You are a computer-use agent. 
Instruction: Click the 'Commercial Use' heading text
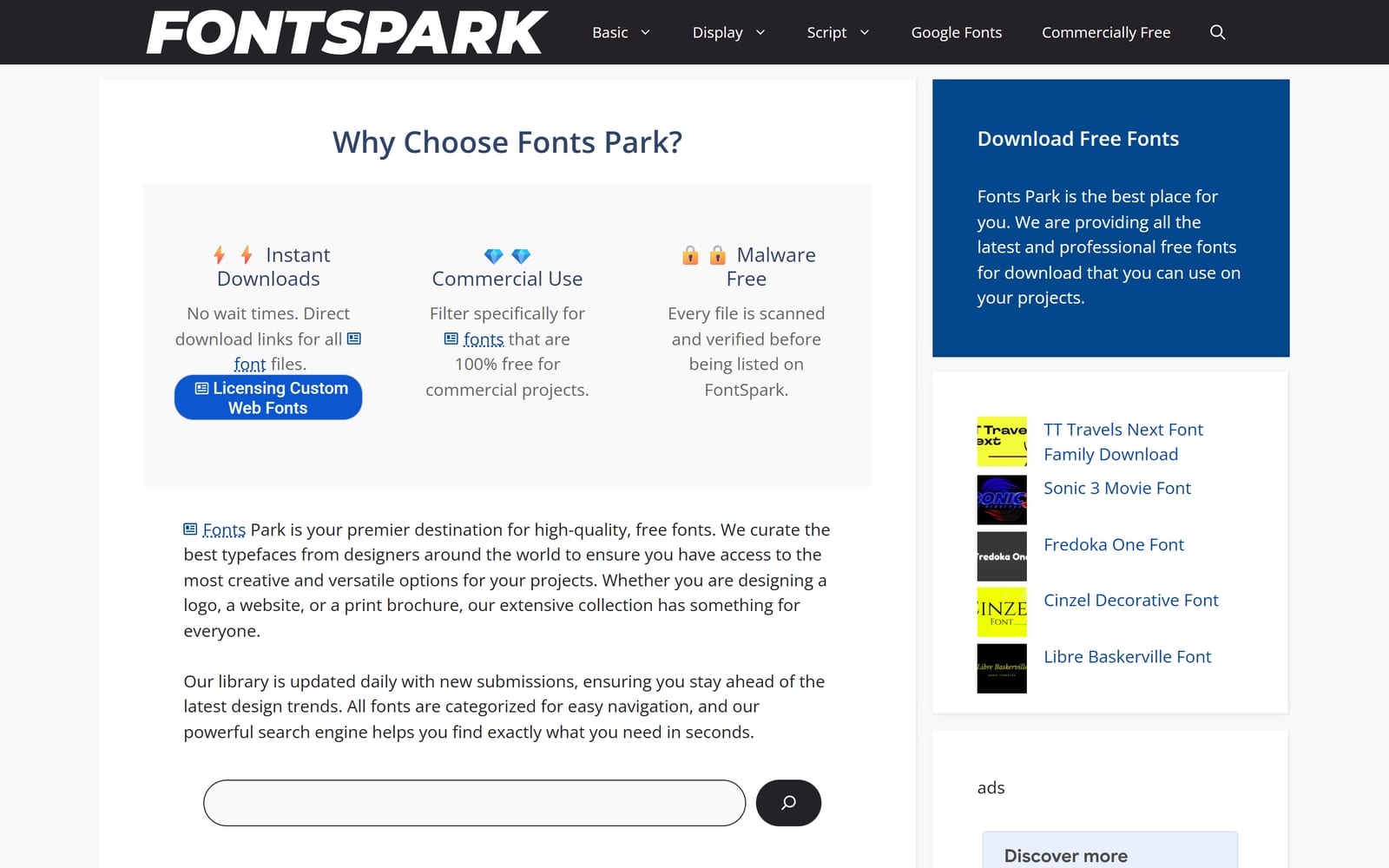pos(507,279)
